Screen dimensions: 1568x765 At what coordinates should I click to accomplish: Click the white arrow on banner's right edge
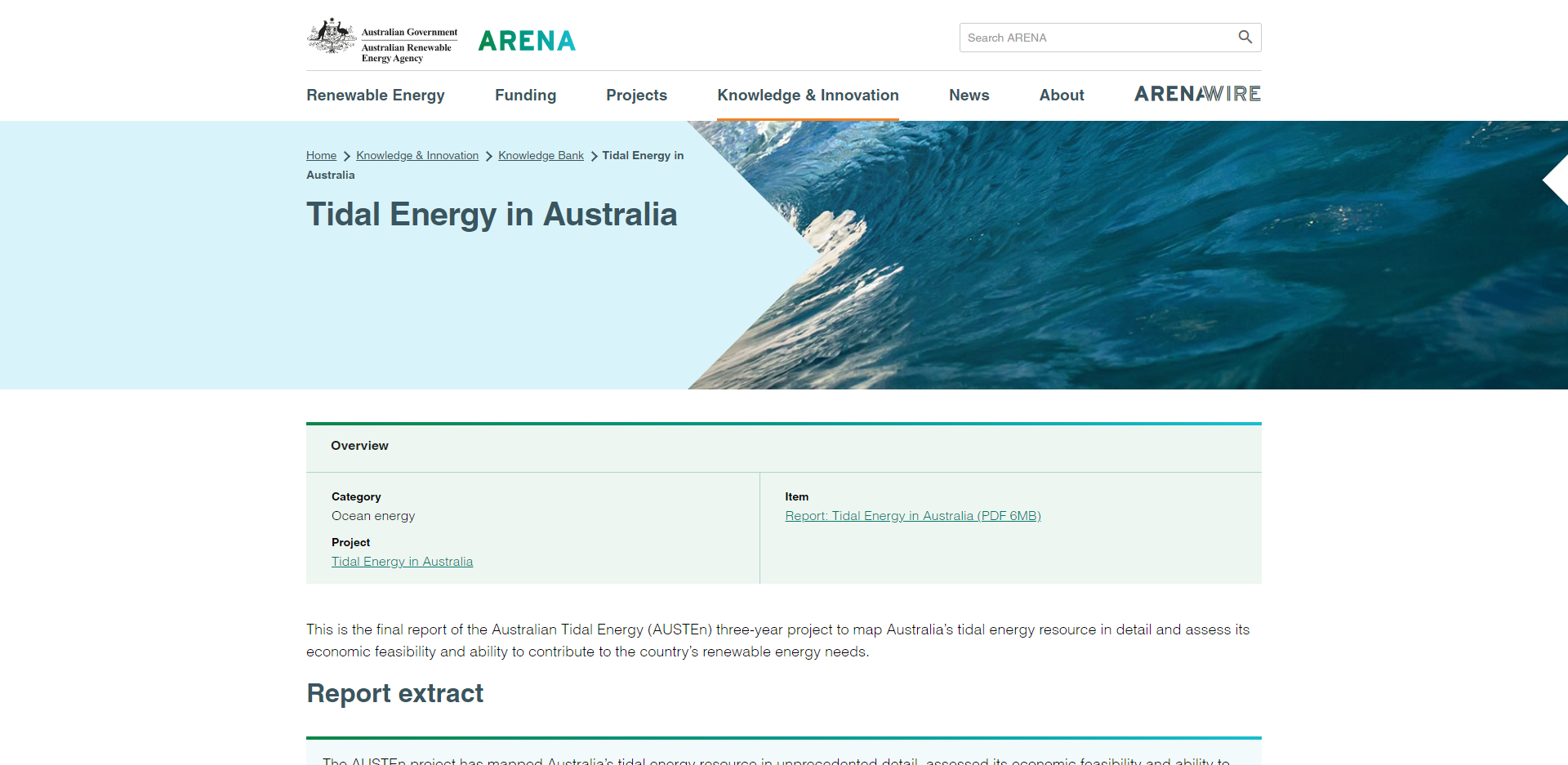[x=1555, y=180]
